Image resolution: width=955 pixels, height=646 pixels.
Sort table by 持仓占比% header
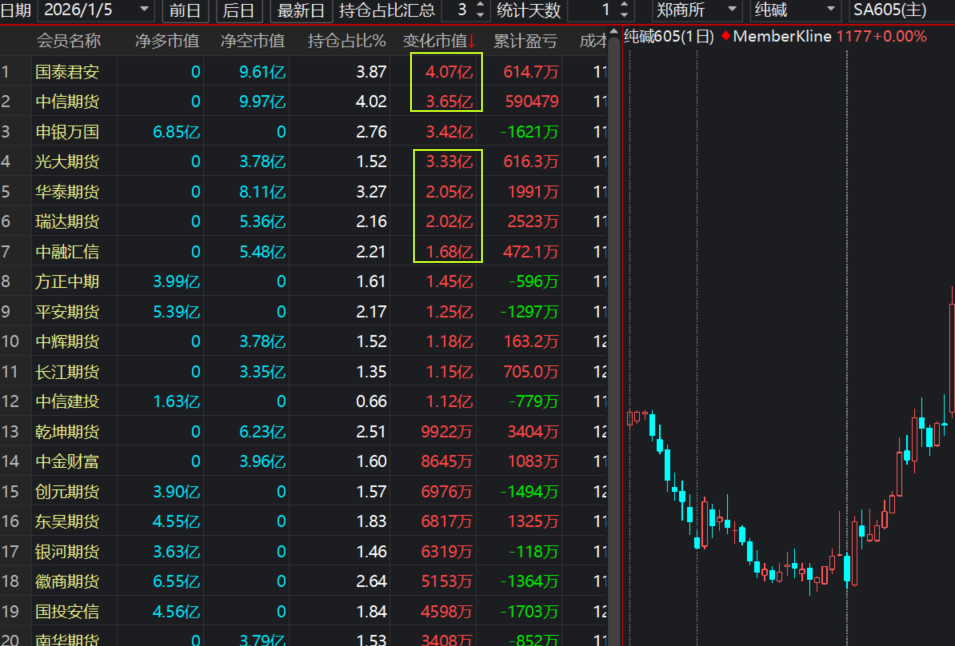(346, 41)
